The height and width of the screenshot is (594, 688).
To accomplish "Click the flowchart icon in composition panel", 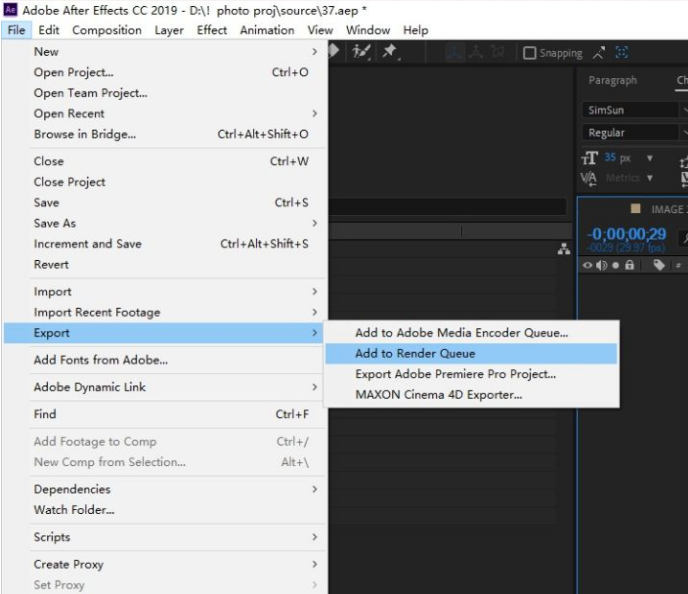I will pyautogui.click(x=564, y=249).
